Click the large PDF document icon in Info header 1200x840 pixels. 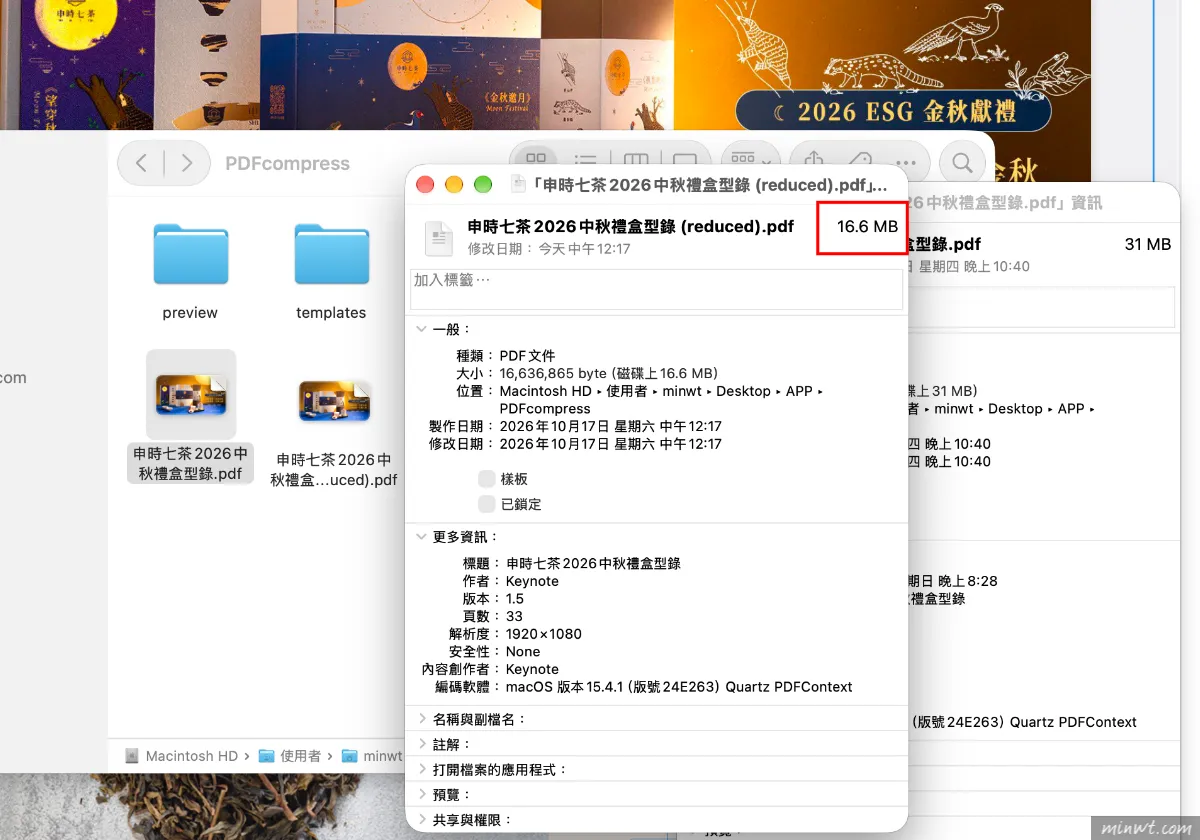point(439,237)
